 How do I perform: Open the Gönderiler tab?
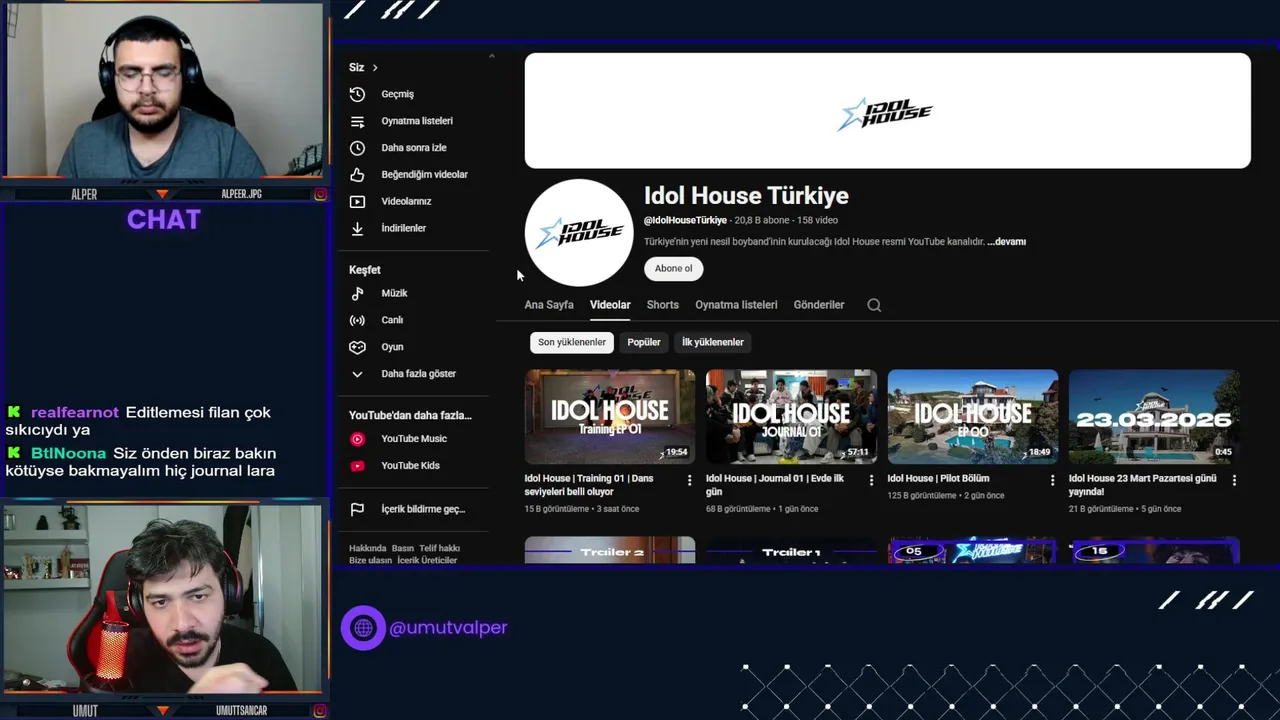pyautogui.click(x=819, y=305)
